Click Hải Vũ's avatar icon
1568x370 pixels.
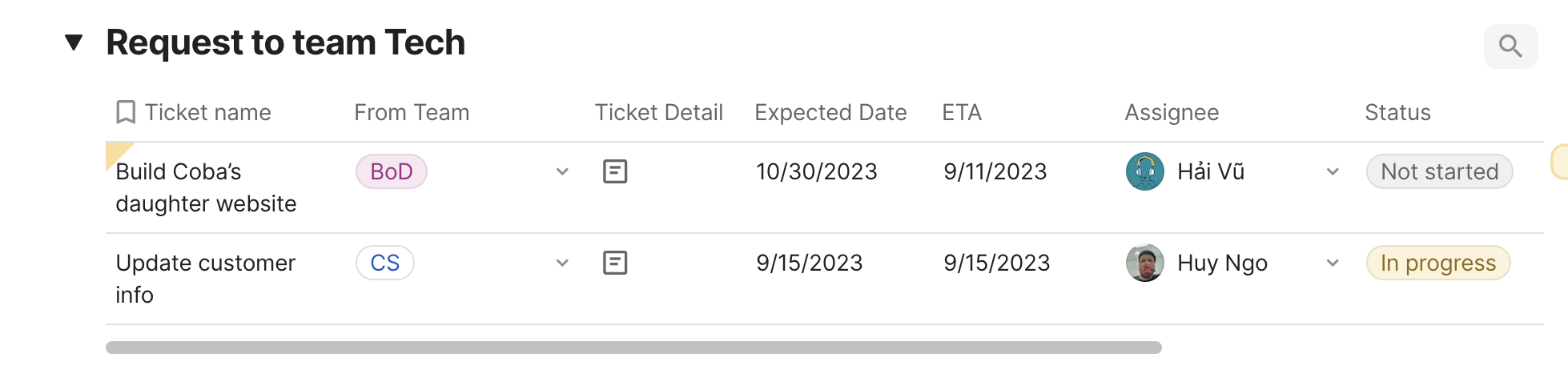(x=1145, y=171)
